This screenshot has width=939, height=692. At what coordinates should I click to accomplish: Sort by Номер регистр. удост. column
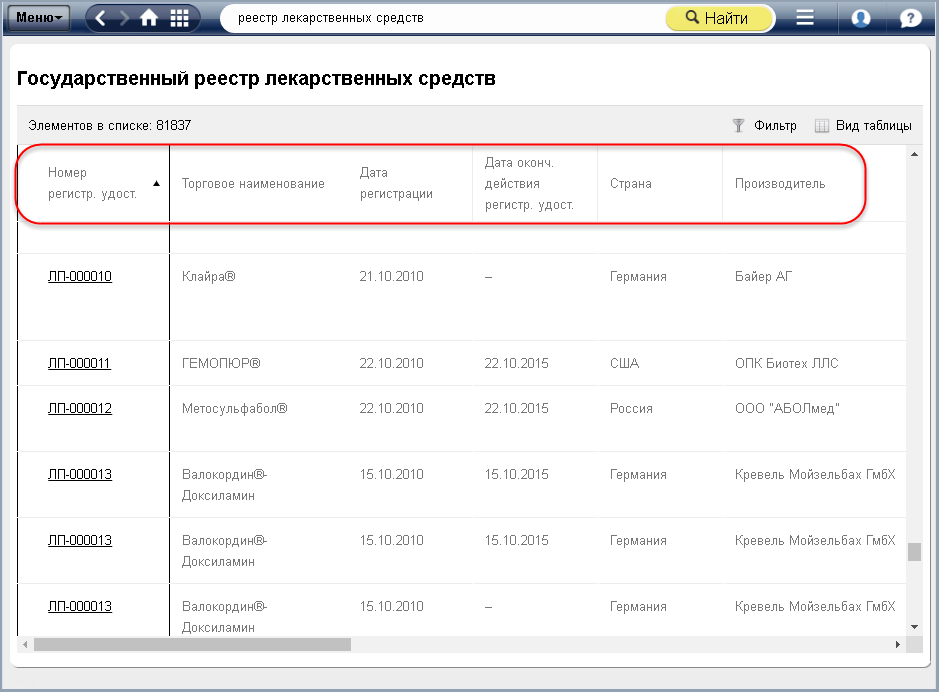(x=93, y=183)
